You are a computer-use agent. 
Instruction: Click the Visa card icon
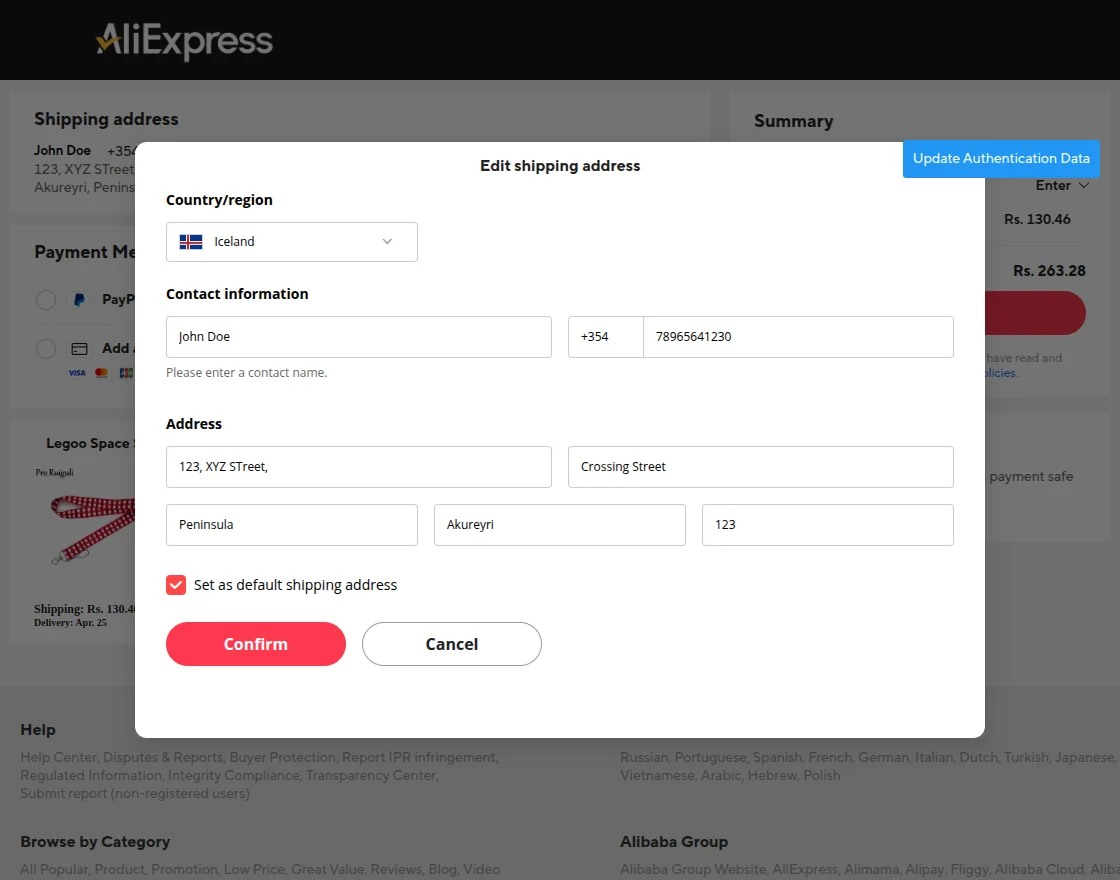point(77,373)
